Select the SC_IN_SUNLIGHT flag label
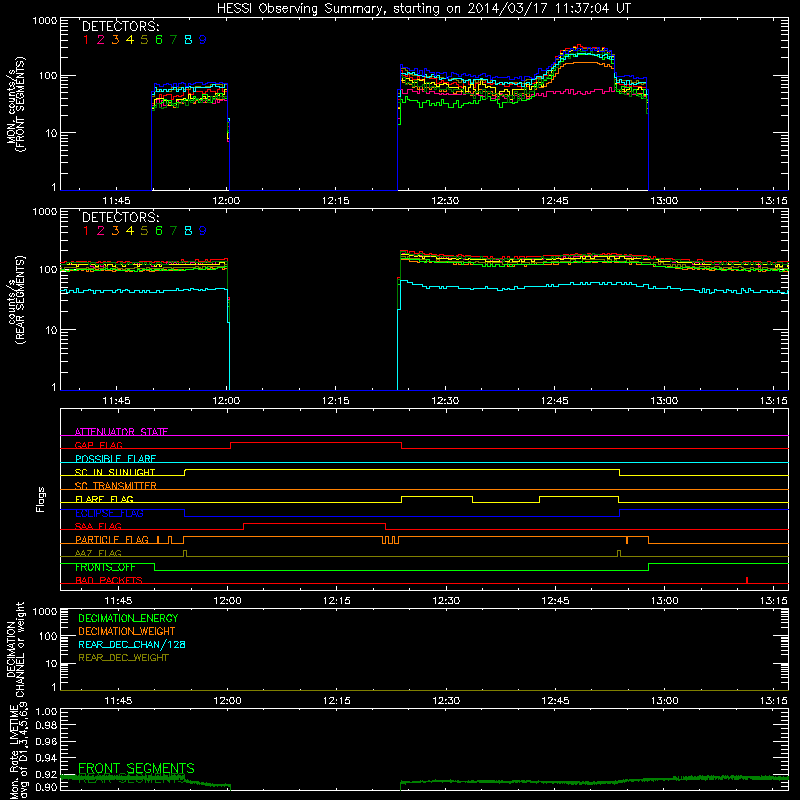800x800 pixels. coord(115,472)
